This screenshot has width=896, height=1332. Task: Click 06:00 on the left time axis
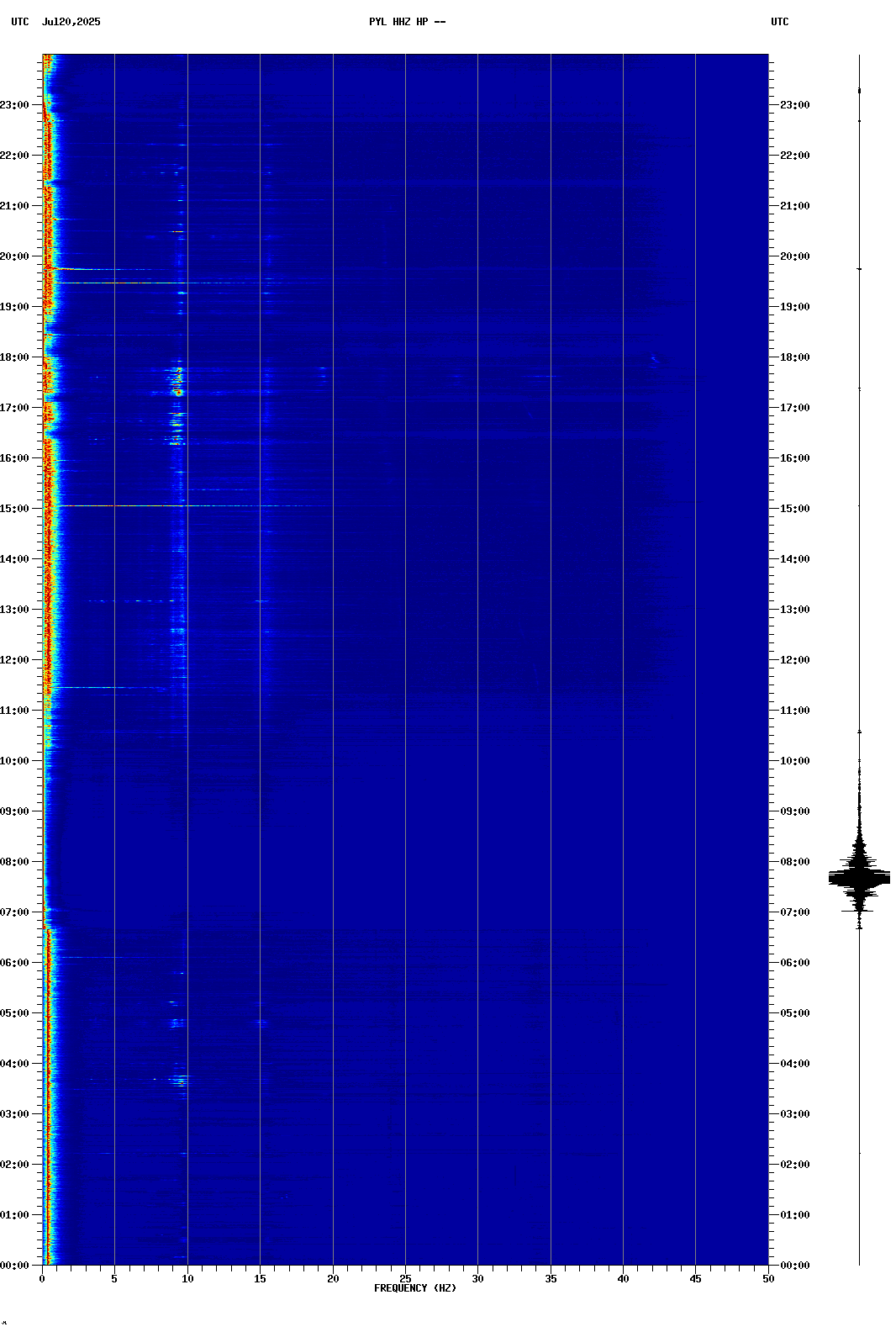tap(14, 963)
